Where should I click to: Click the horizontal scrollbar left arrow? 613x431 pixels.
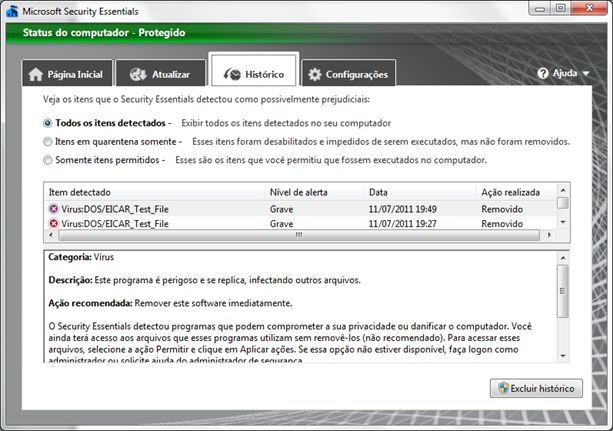click(x=51, y=235)
